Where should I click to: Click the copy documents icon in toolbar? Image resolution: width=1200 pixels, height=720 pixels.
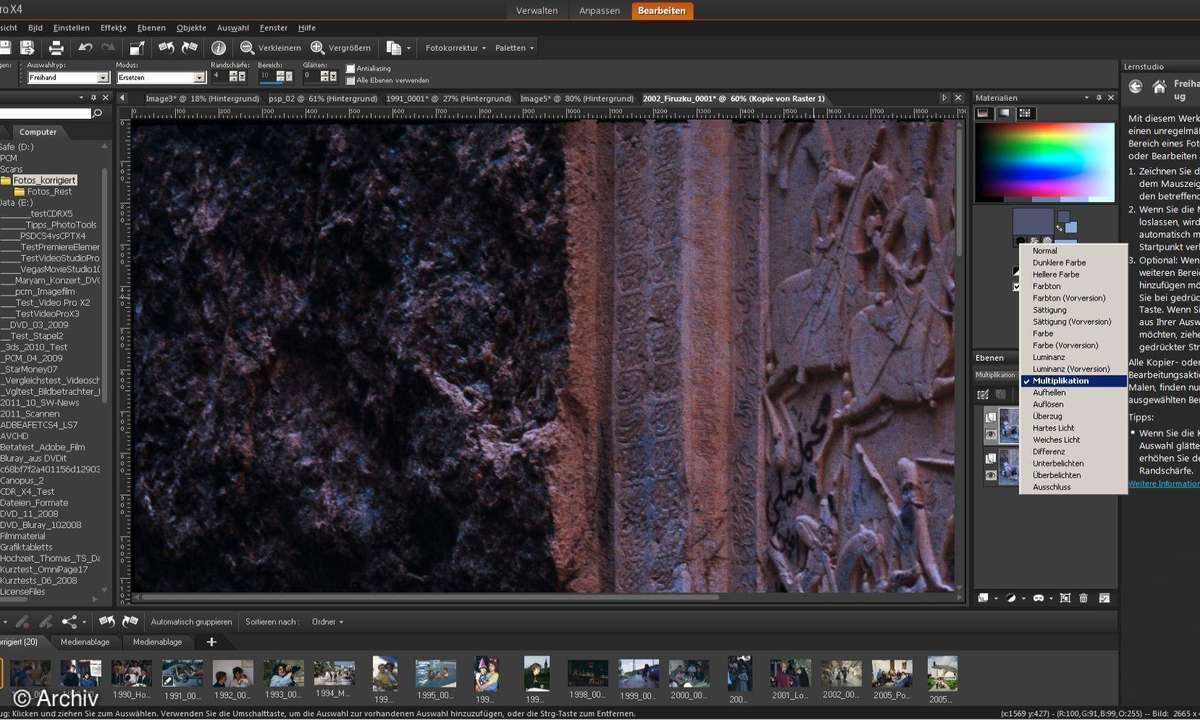394,48
